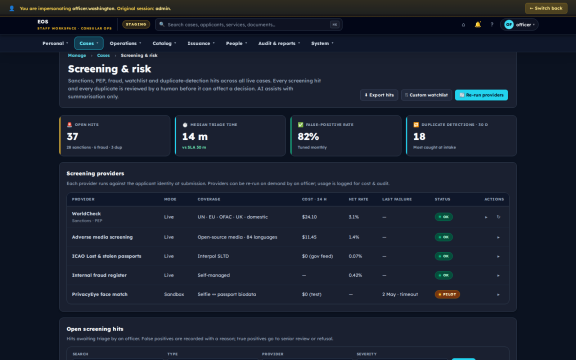Click the siren icon on the Open Hits card
The width and height of the screenshot is (576, 360).
(69, 125)
